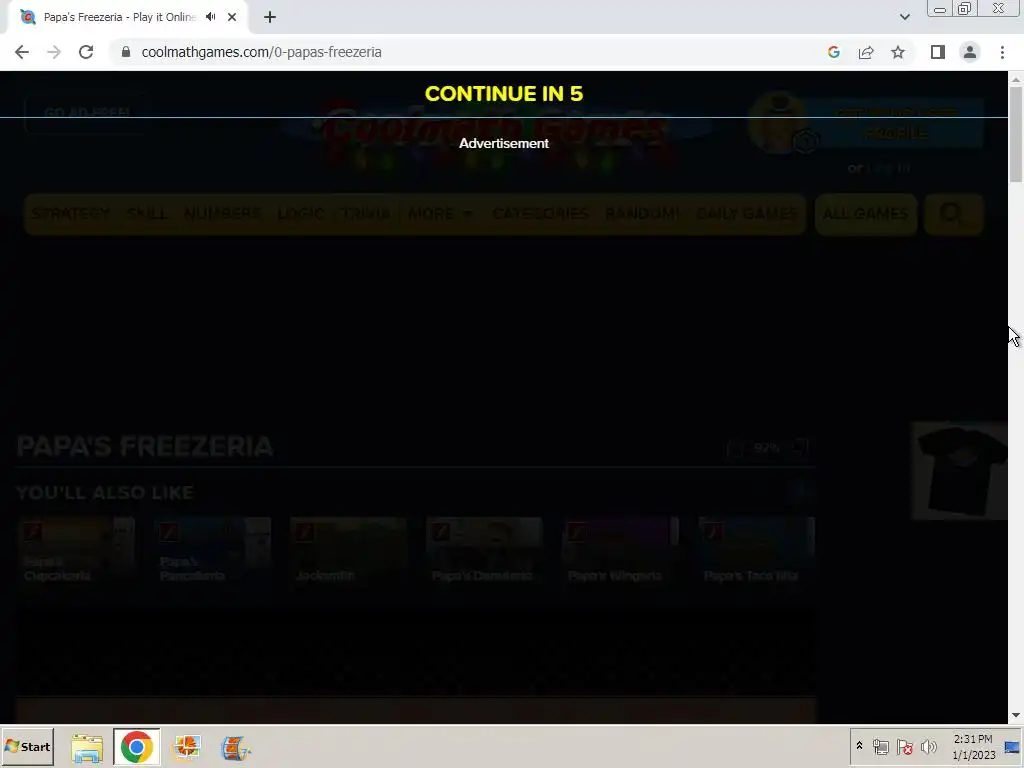1024x768 pixels.
Task: Open the DAILY GAMES nav item
Action: point(746,214)
